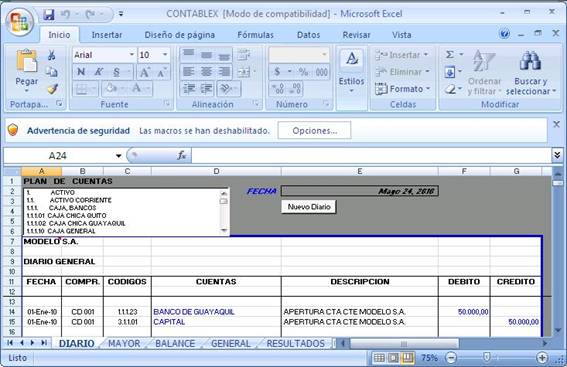Click the AutoSum sigma icon
Image resolution: width=567 pixels, height=367 pixels.
tap(449, 55)
